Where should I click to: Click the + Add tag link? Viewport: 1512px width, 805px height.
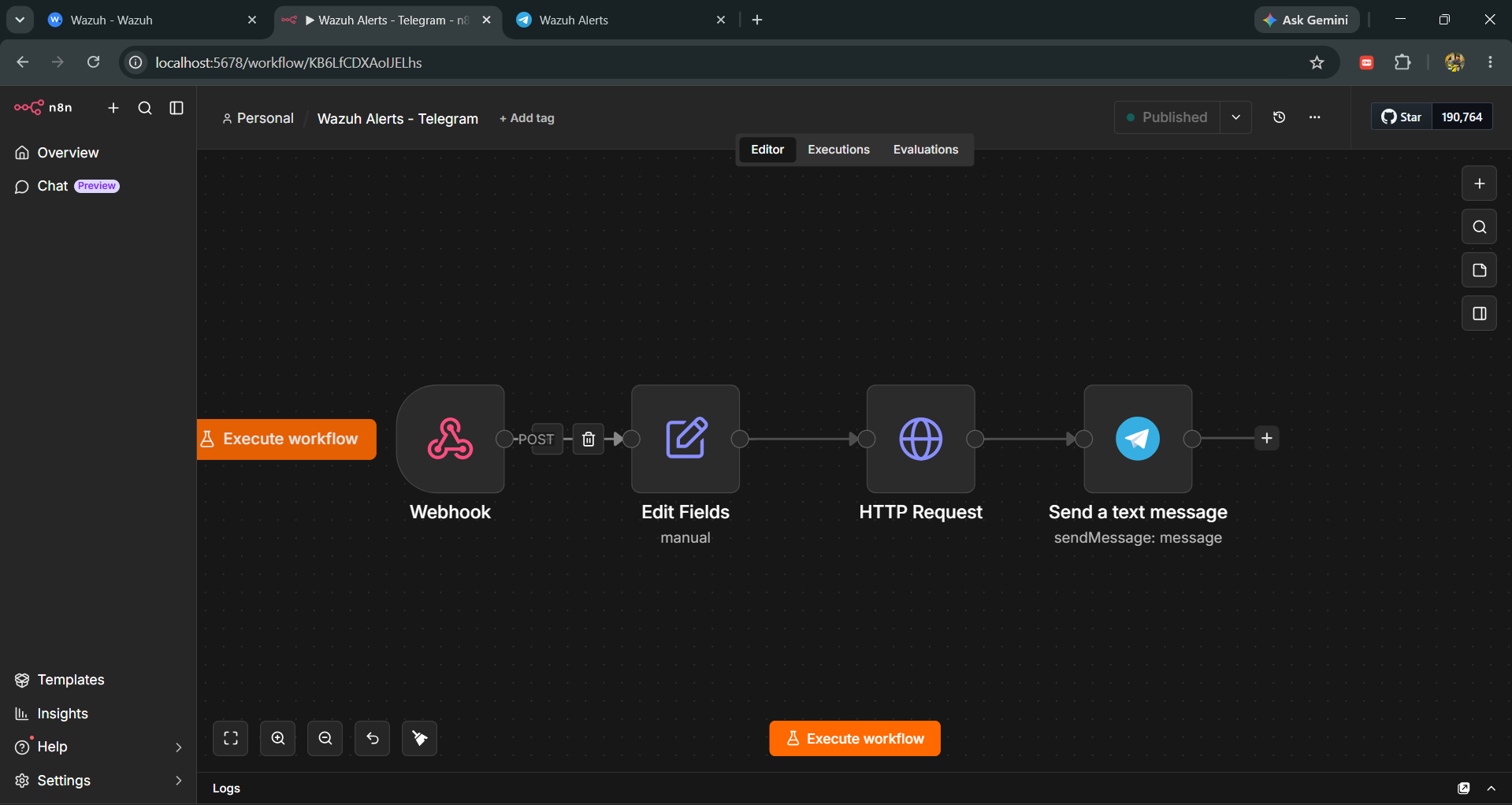tap(527, 118)
